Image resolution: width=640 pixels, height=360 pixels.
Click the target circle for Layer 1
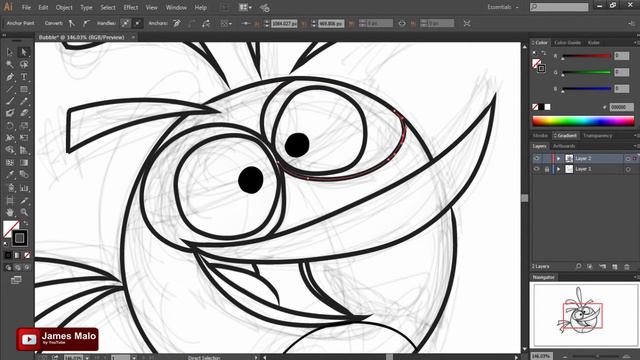tap(628, 169)
